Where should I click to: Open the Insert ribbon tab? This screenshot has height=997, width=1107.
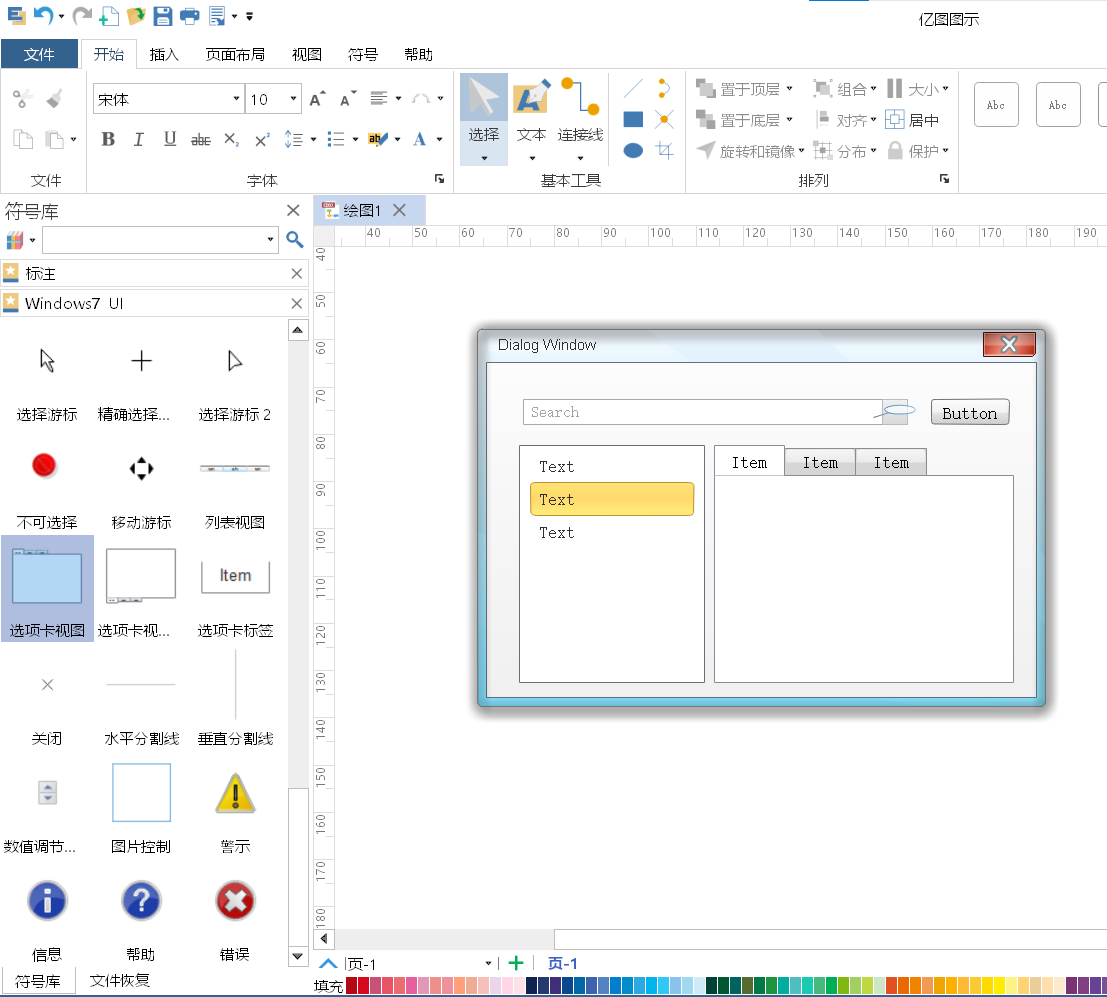coord(164,55)
